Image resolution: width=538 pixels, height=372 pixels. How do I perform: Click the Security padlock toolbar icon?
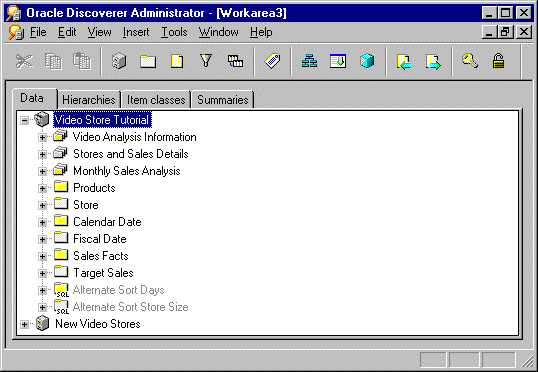pos(499,61)
